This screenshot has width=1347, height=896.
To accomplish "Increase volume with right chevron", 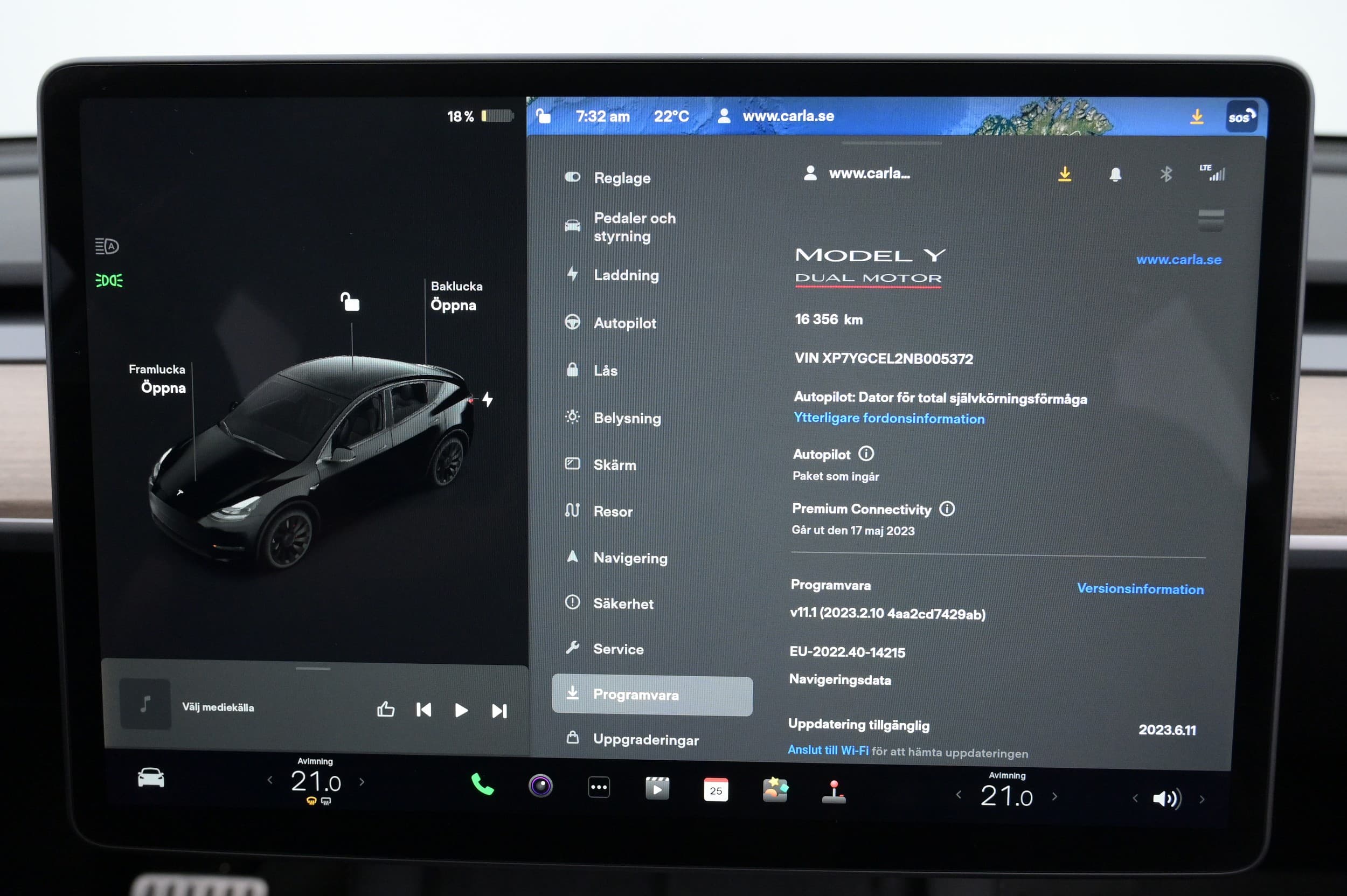I will coord(1202,799).
